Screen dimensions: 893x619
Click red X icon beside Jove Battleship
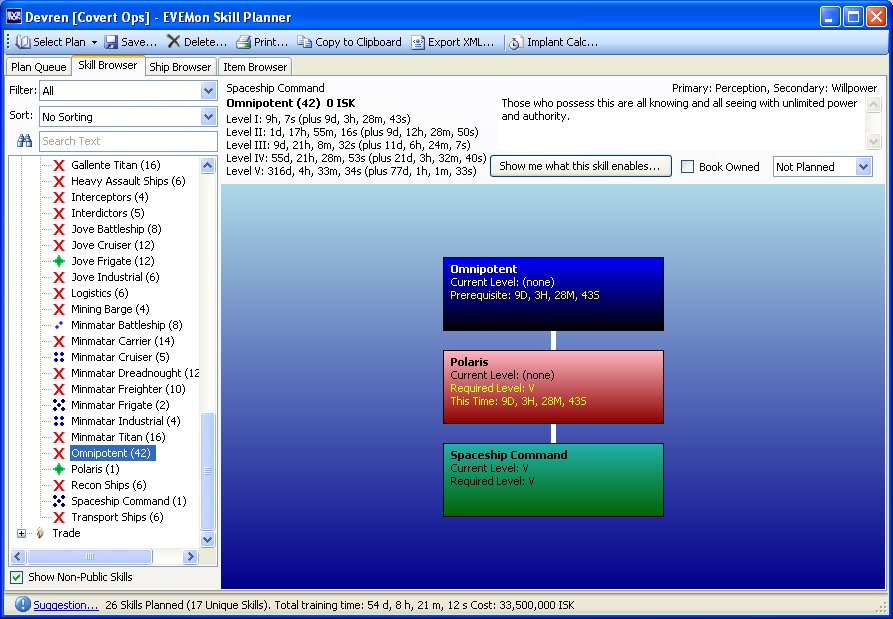click(x=59, y=229)
